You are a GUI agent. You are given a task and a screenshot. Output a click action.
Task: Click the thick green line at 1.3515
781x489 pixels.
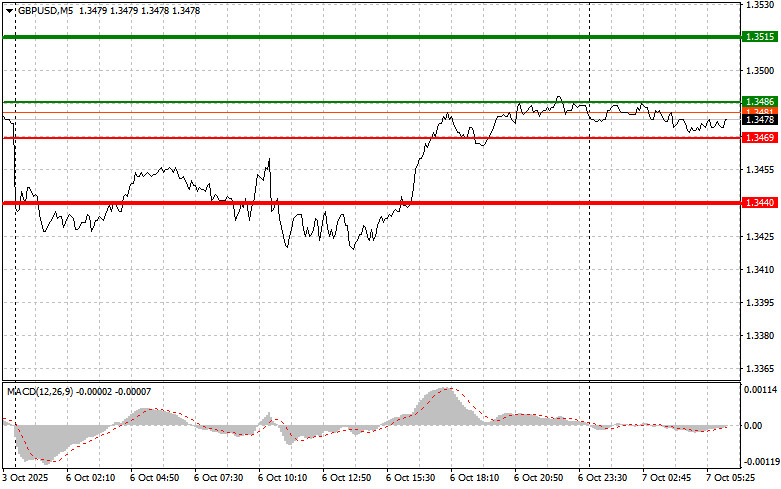pos(370,37)
